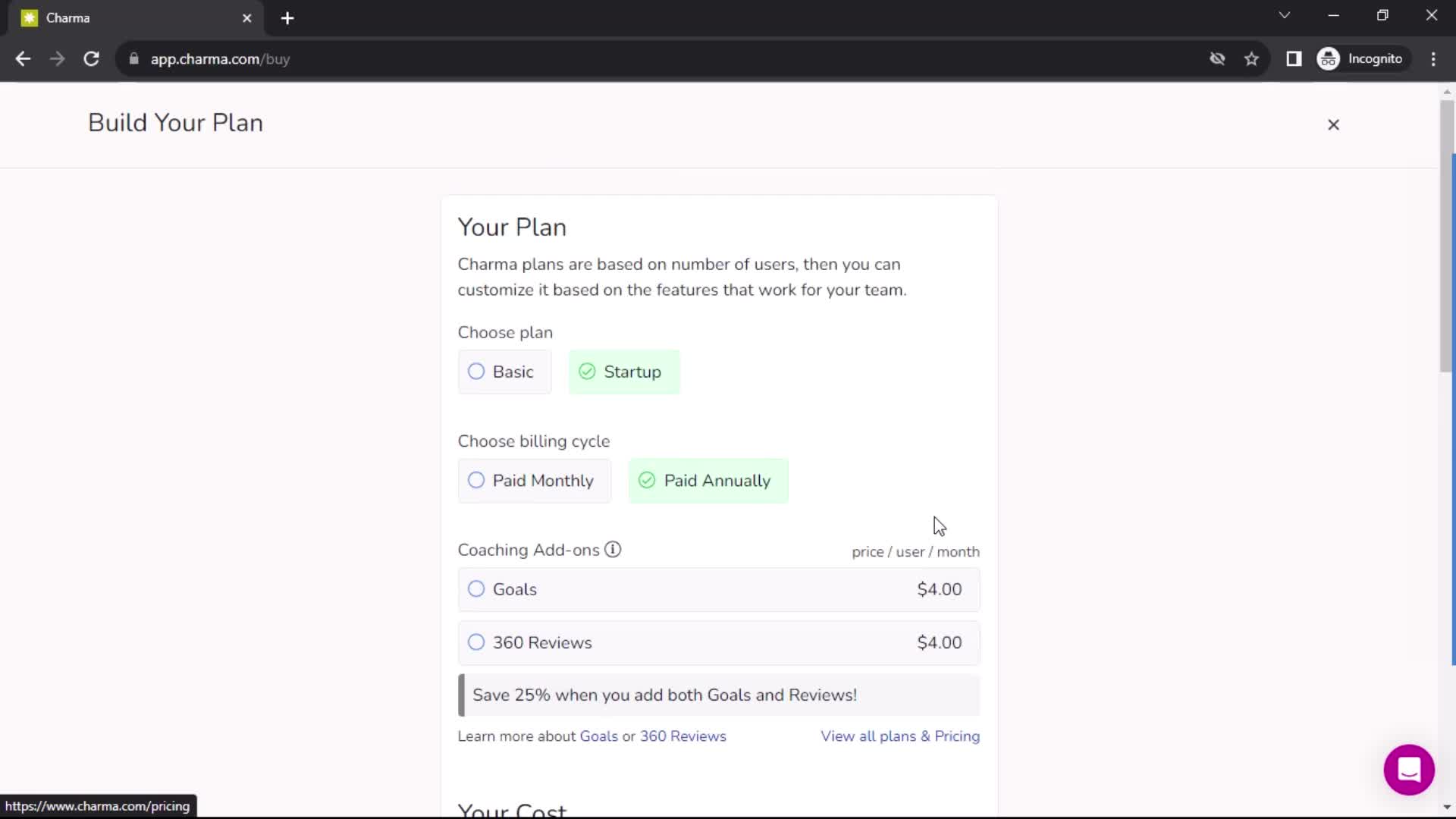Switch to the Charma browser tab
The image size is (1456, 819).
(135, 18)
